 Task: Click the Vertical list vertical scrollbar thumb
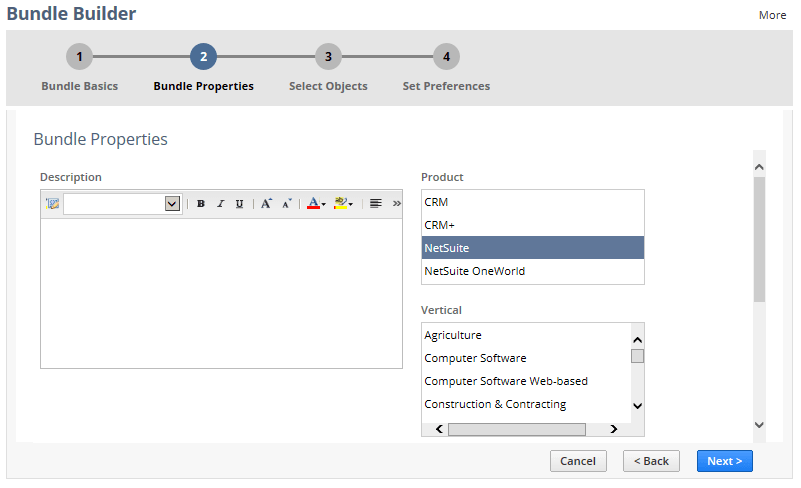pos(638,356)
